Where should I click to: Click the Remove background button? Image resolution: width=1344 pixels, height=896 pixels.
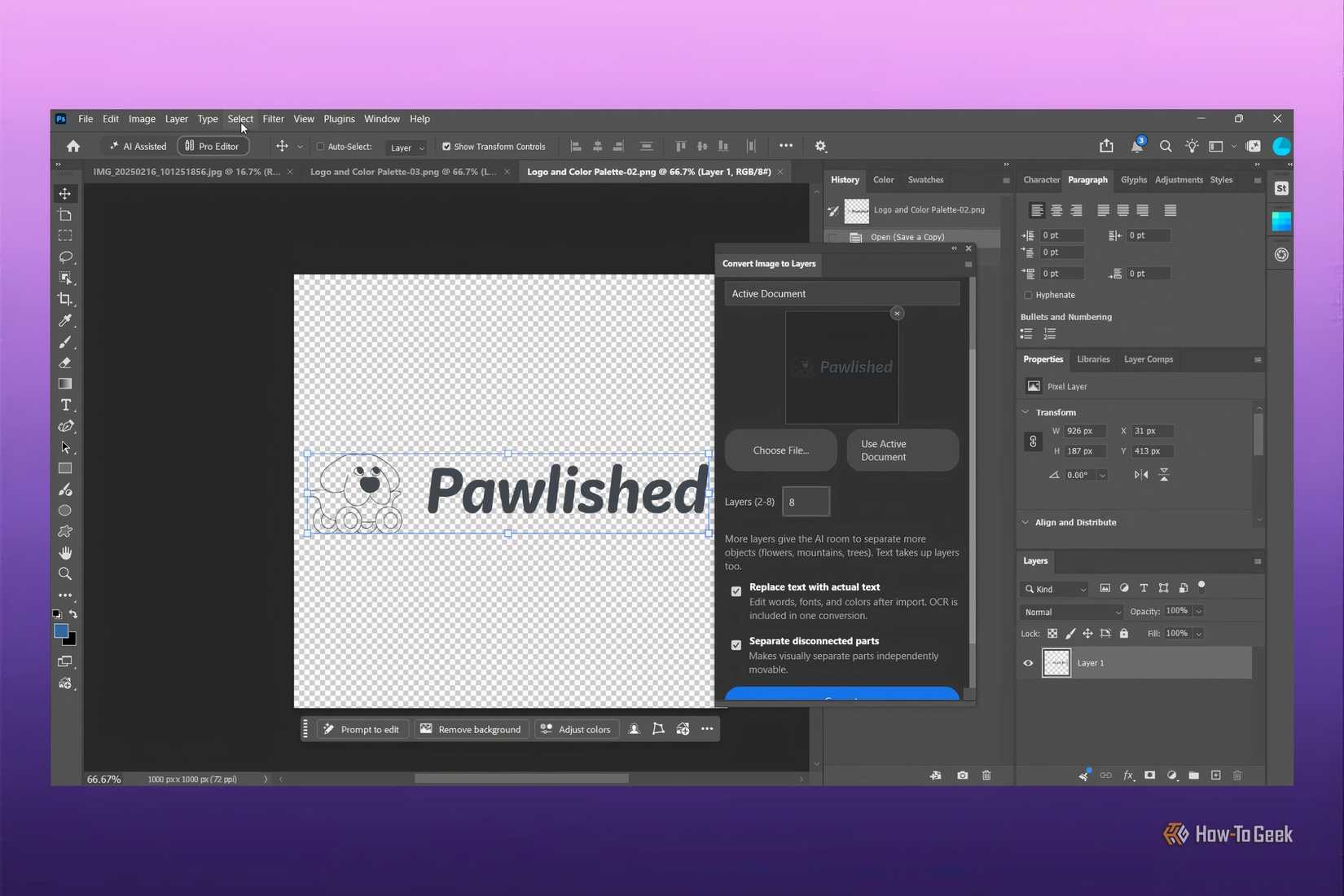(472, 729)
